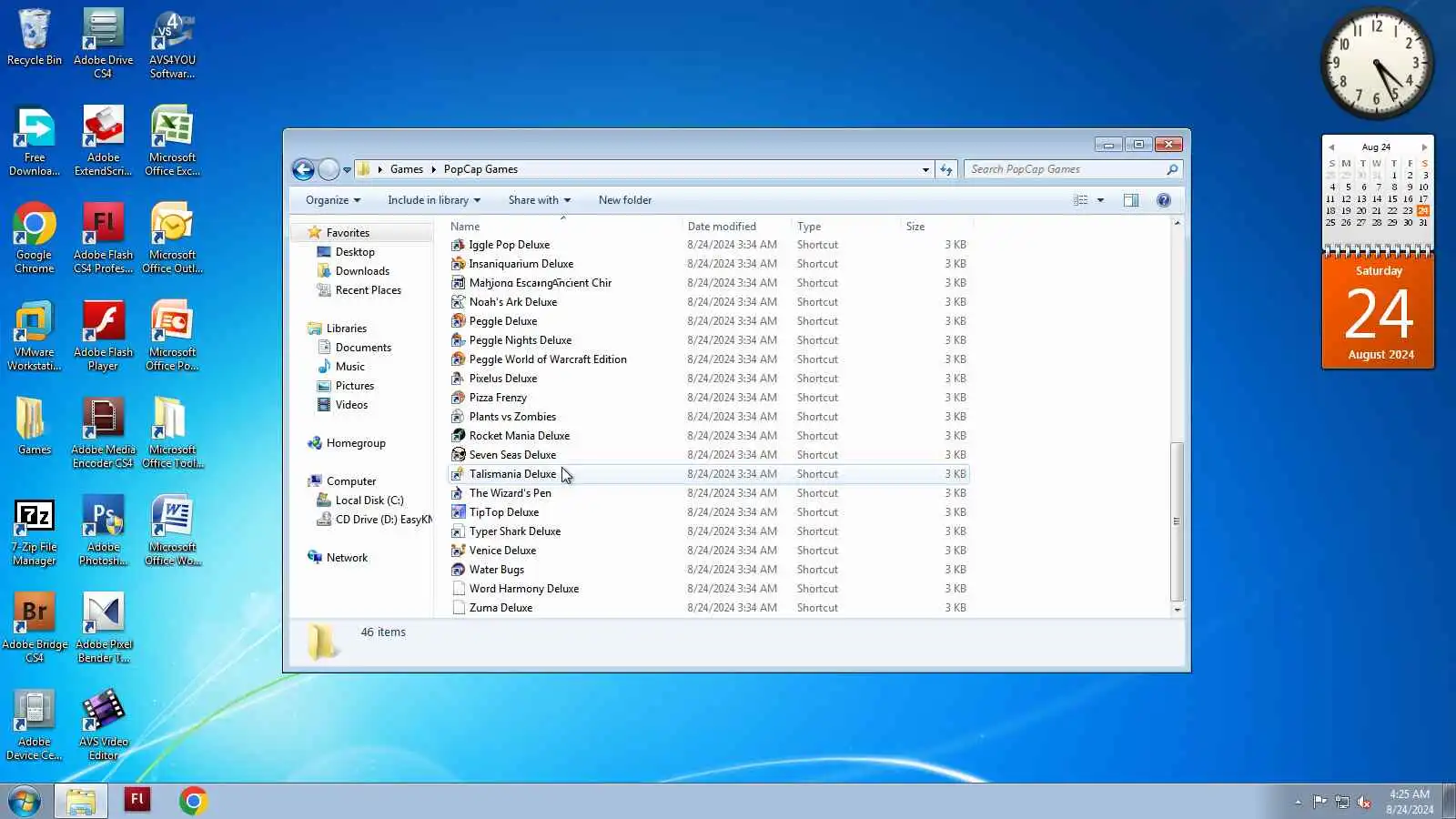This screenshot has width=1456, height=819.
Task: Open the Recycle Bin desktop icon
Action: pos(35,38)
